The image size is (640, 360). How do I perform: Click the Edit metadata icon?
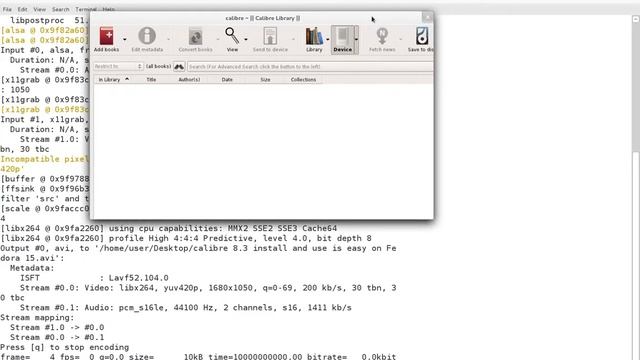pyautogui.click(x=147, y=36)
